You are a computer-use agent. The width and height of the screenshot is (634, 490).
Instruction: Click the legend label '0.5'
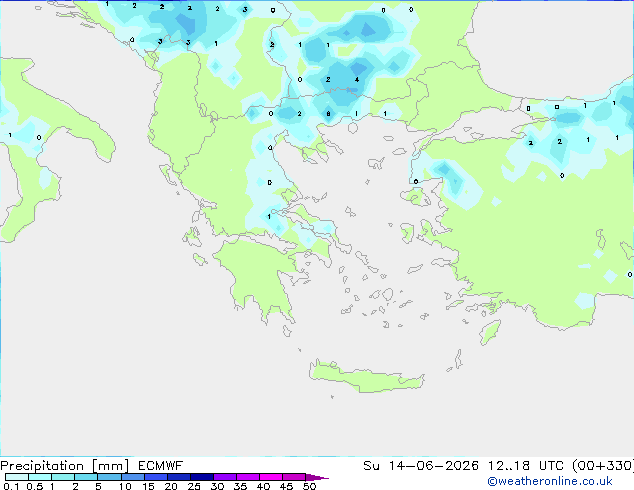[35, 486]
